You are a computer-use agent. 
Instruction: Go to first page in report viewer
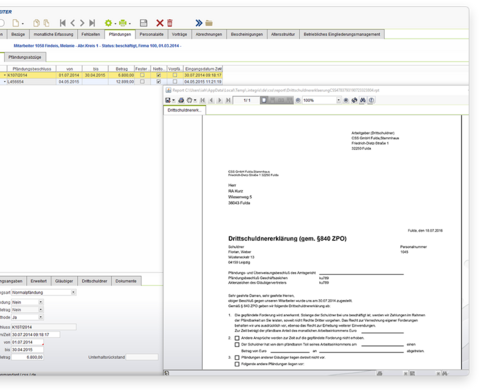click(x=203, y=100)
